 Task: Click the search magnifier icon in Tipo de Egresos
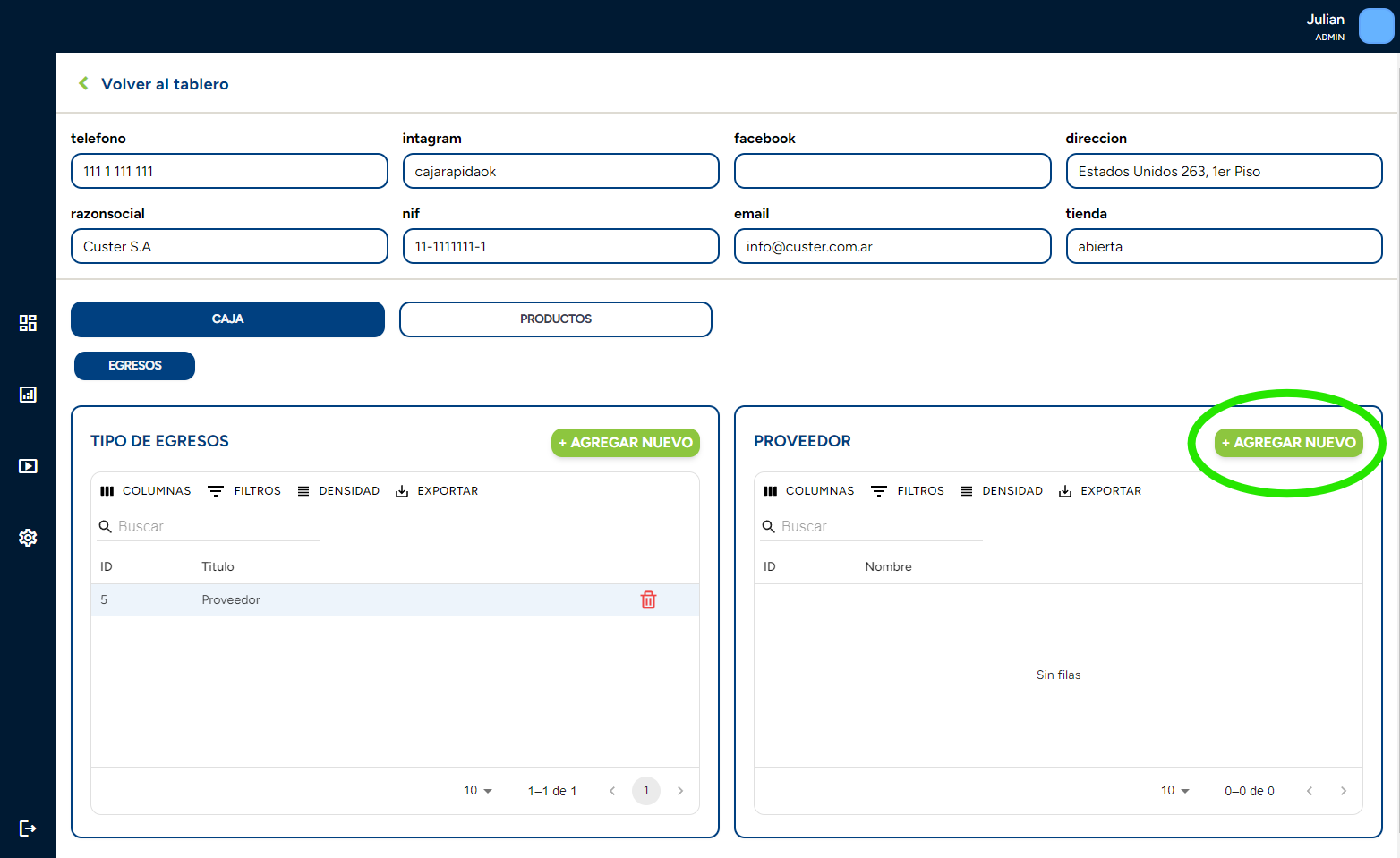[107, 526]
